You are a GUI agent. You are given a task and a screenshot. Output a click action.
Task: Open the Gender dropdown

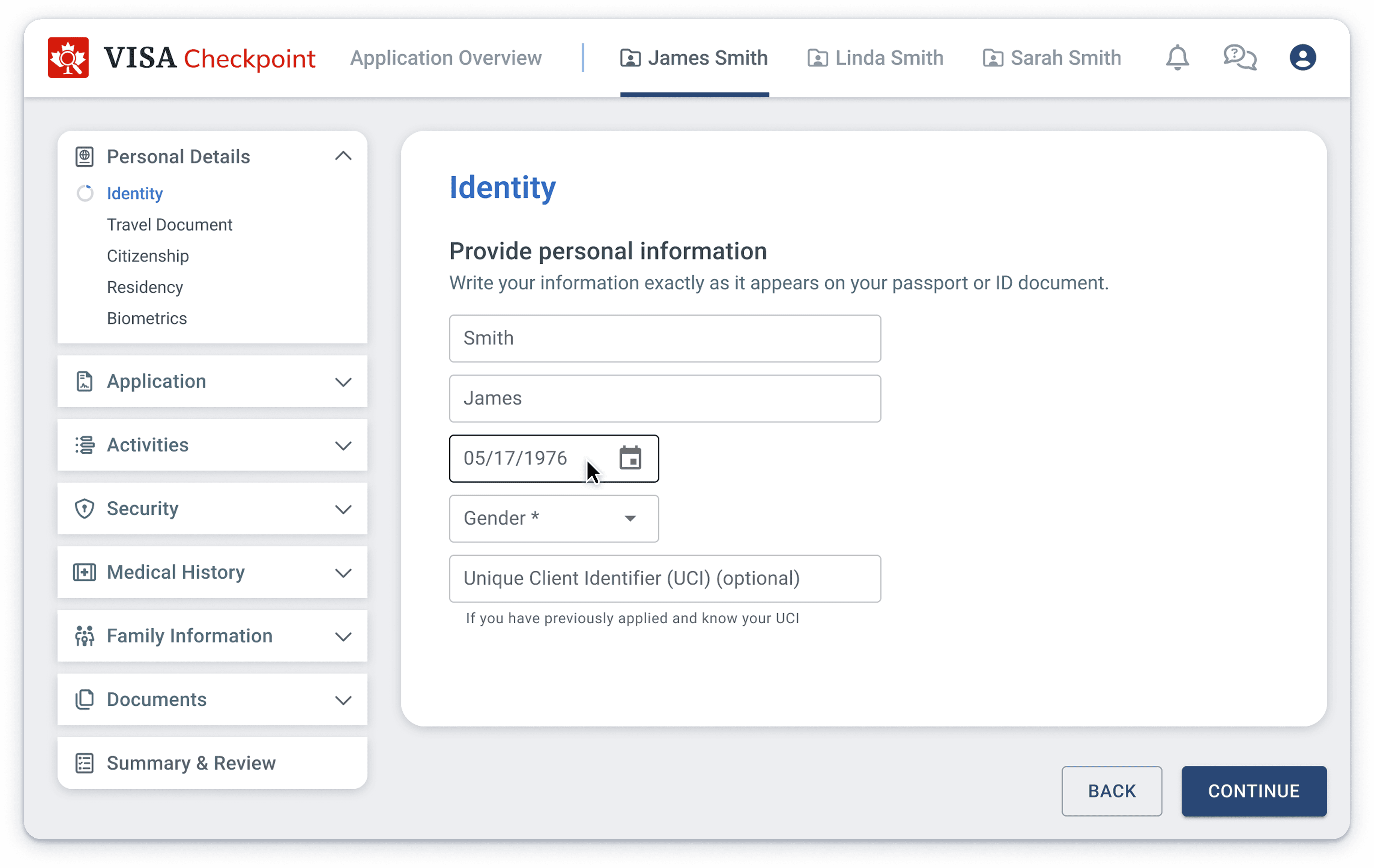click(554, 518)
